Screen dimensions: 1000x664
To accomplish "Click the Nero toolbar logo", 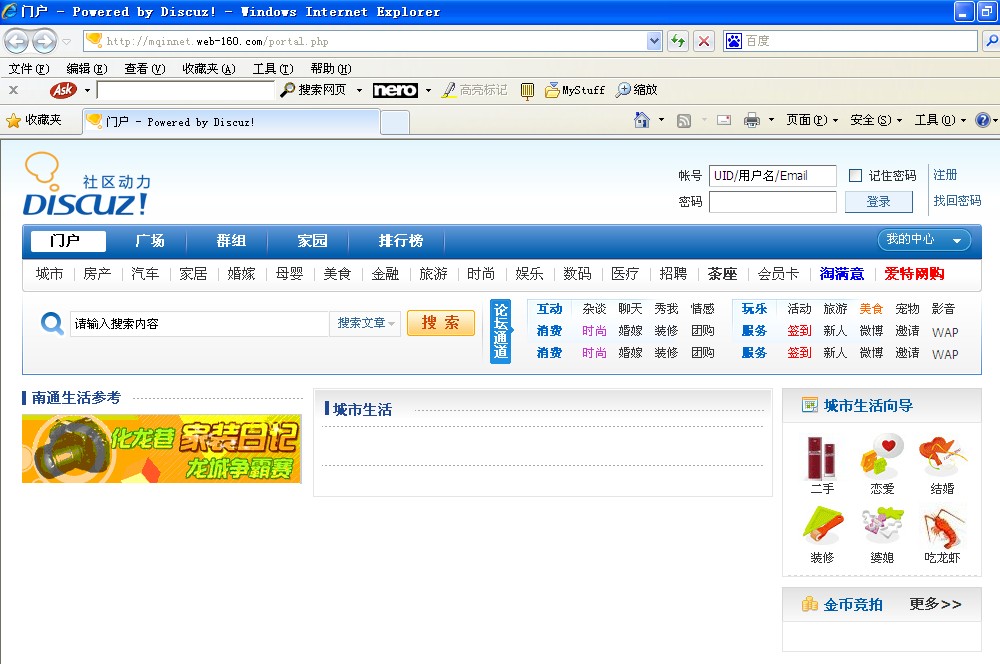I will pyautogui.click(x=395, y=90).
